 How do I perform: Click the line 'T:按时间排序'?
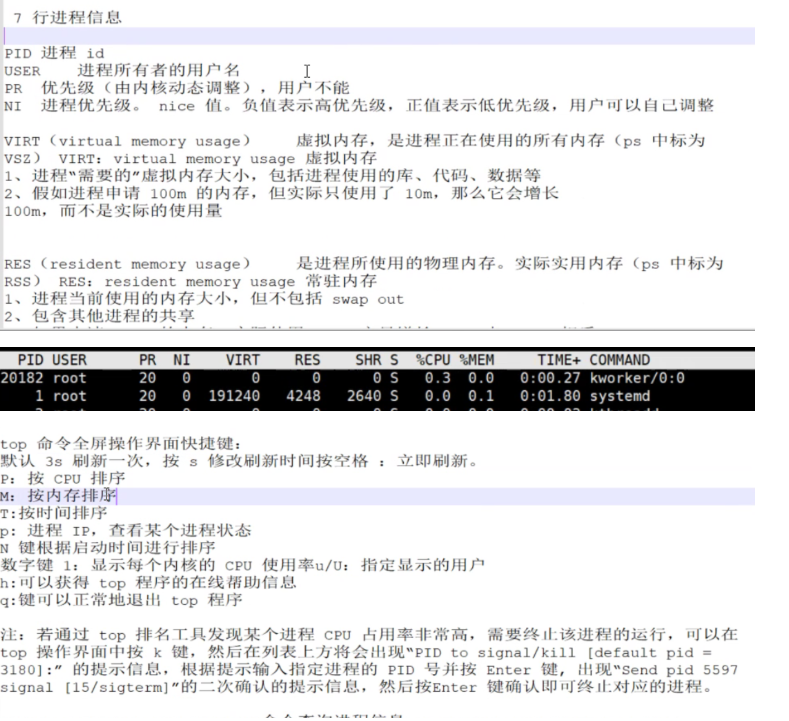click(54, 513)
